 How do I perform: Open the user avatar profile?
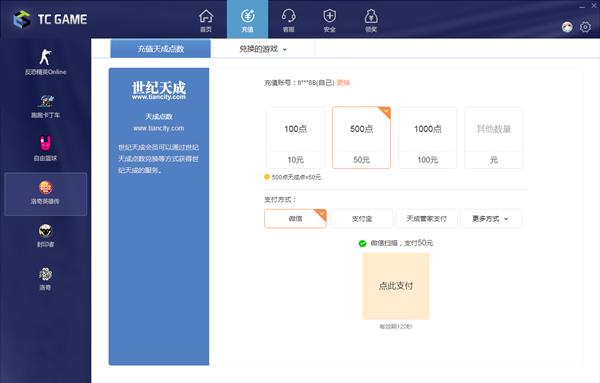click(x=567, y=27)
